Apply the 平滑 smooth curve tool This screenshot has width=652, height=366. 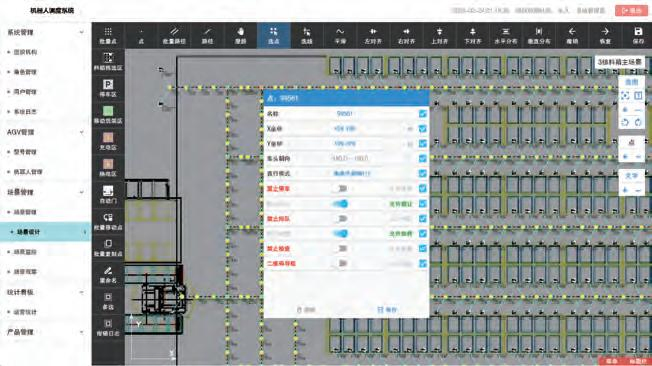(340, 36)
